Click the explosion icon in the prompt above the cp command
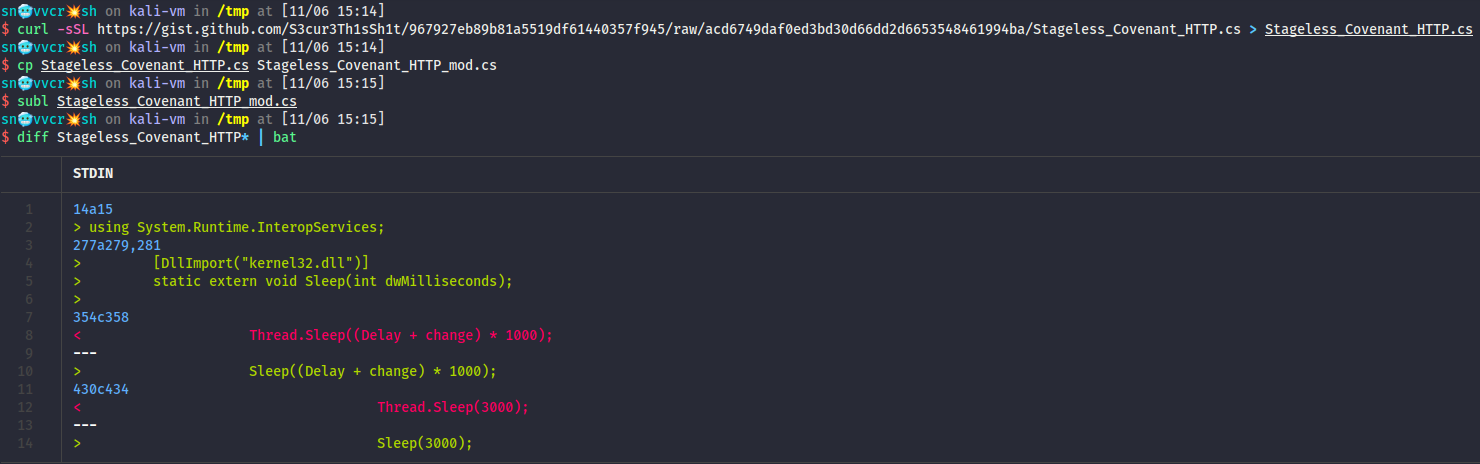The height and width of the screenshot is (464, 1480). tap(73, 47)
